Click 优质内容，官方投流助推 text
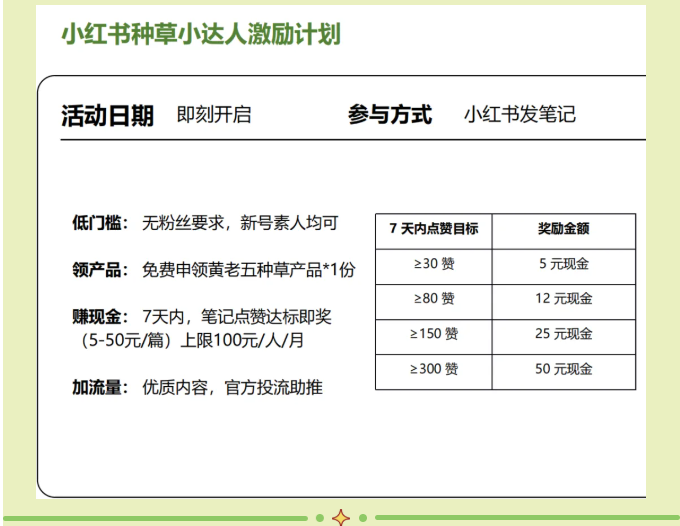The image size is (680, 526). pos(232,387)
